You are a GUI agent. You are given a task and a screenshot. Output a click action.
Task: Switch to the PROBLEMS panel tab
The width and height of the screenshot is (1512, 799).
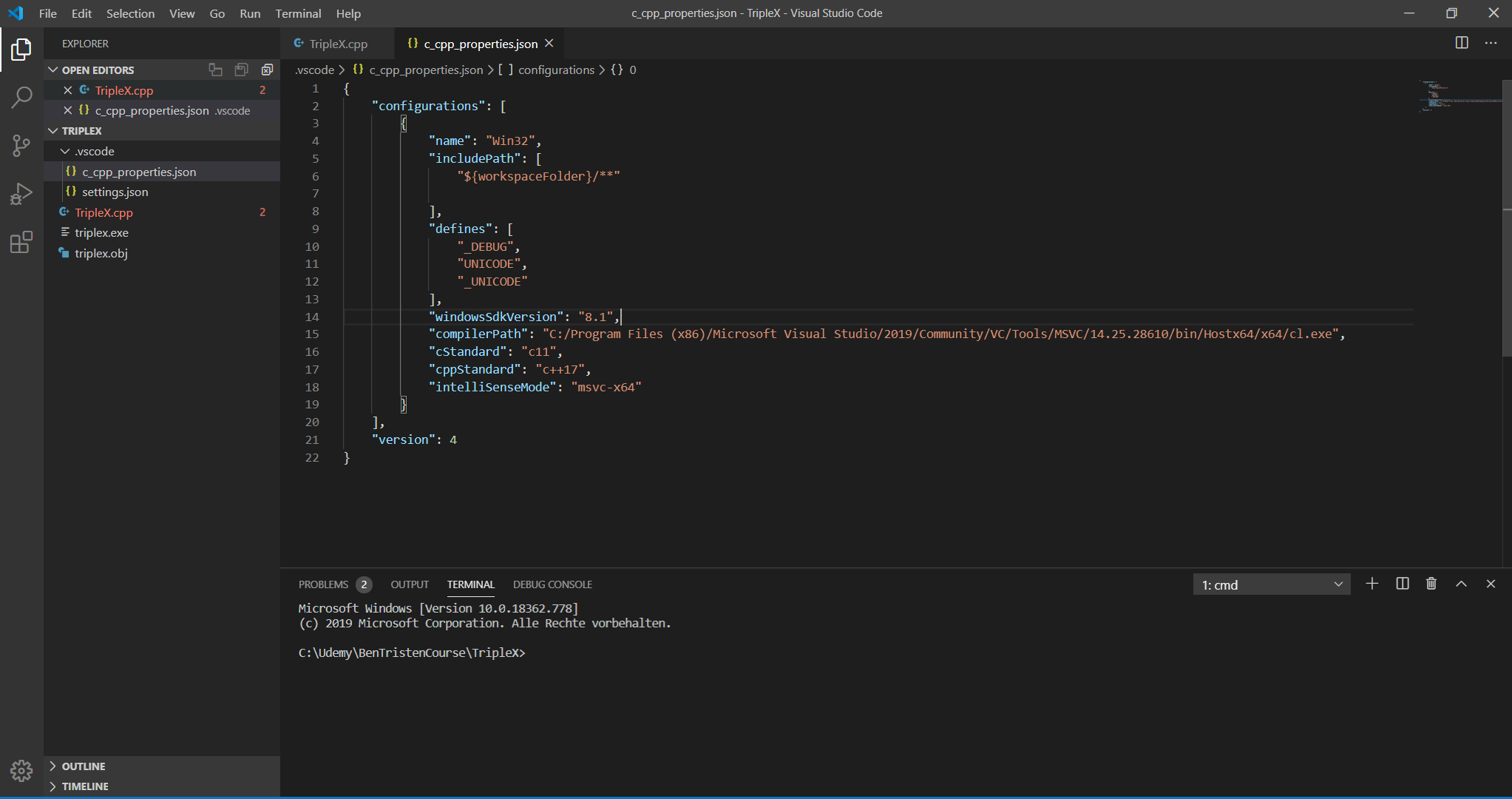323,584
